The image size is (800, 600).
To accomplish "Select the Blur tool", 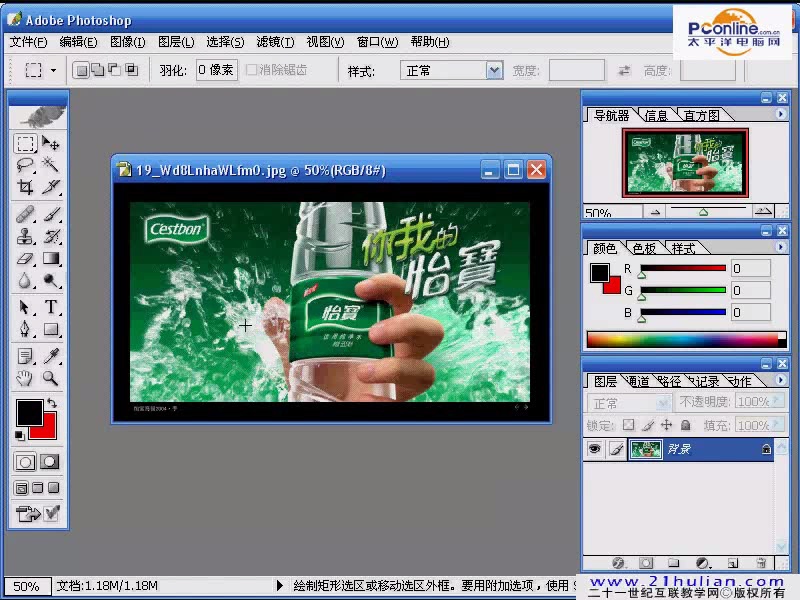I will 25,280.
